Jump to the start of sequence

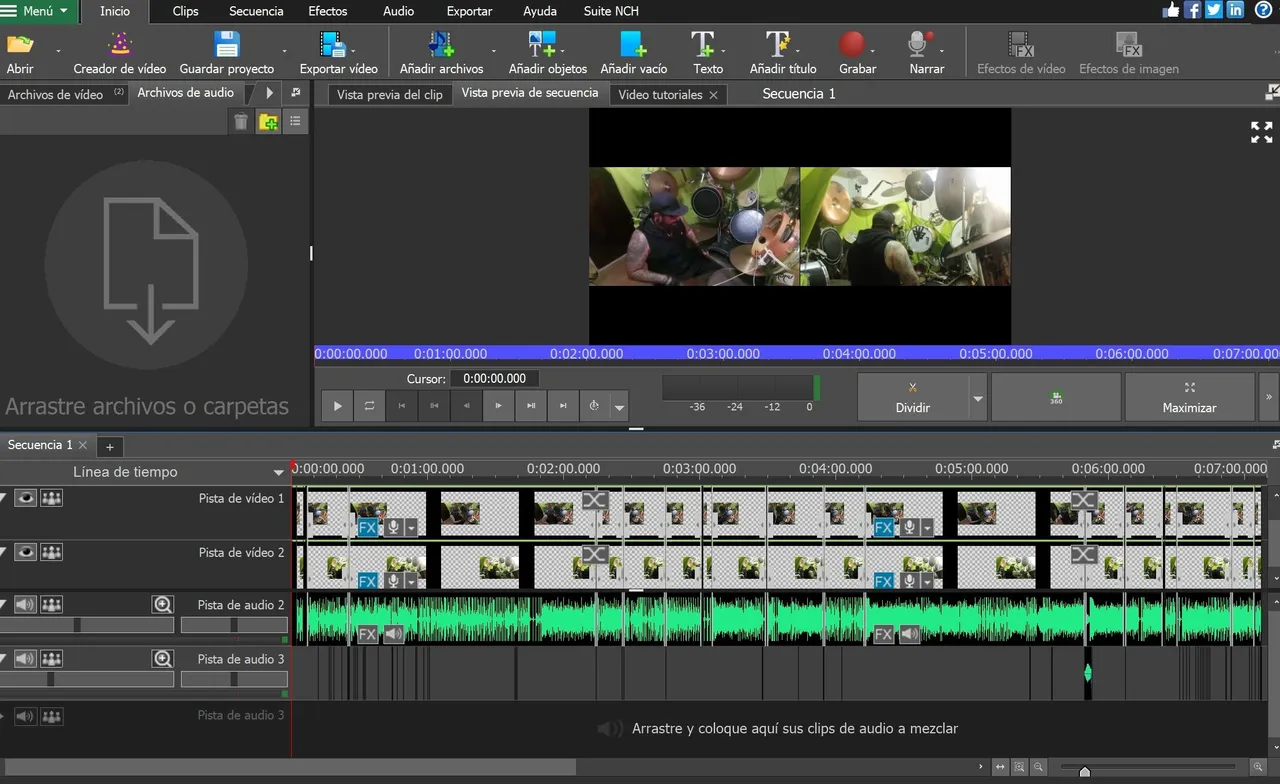[x=402, y=405]
